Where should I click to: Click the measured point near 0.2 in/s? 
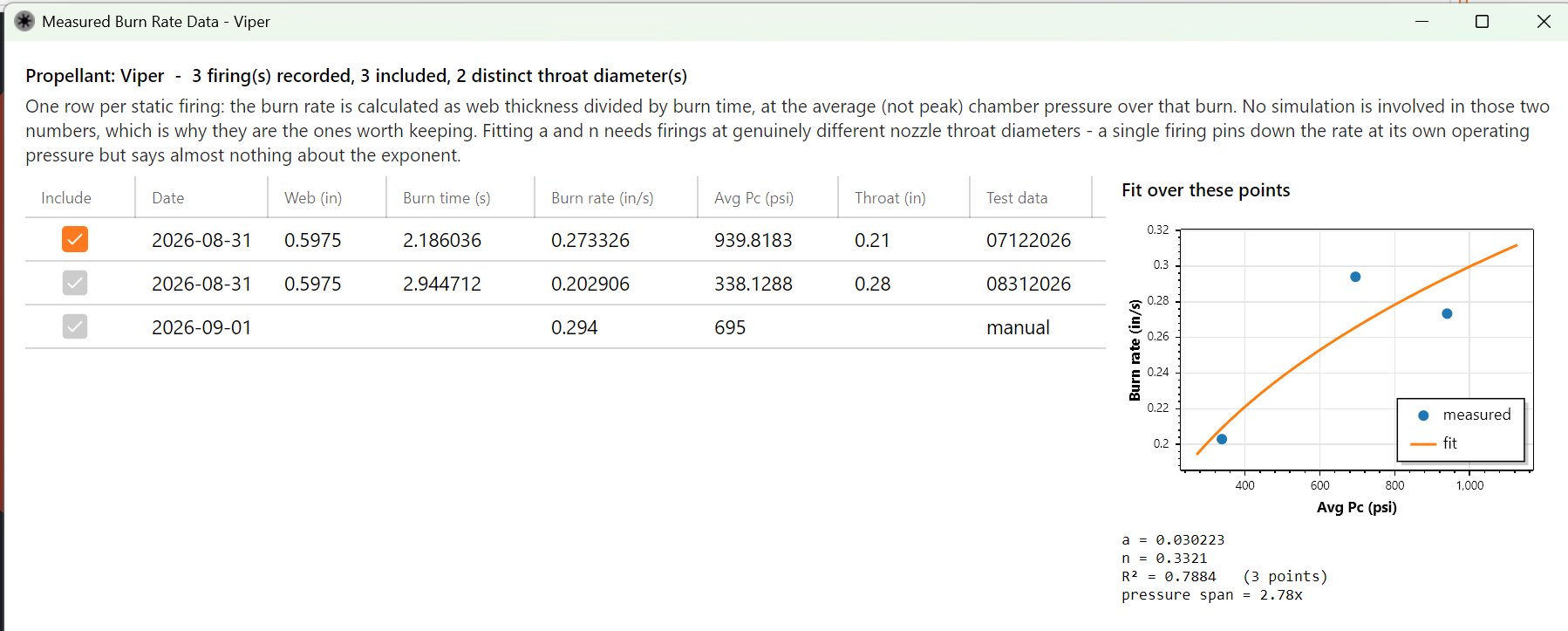click(1222, 439)
